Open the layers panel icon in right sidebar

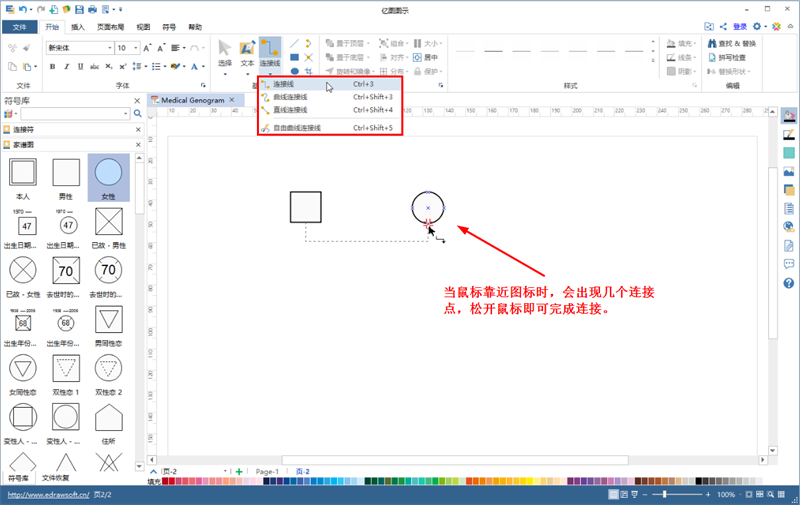pos(789,190)
